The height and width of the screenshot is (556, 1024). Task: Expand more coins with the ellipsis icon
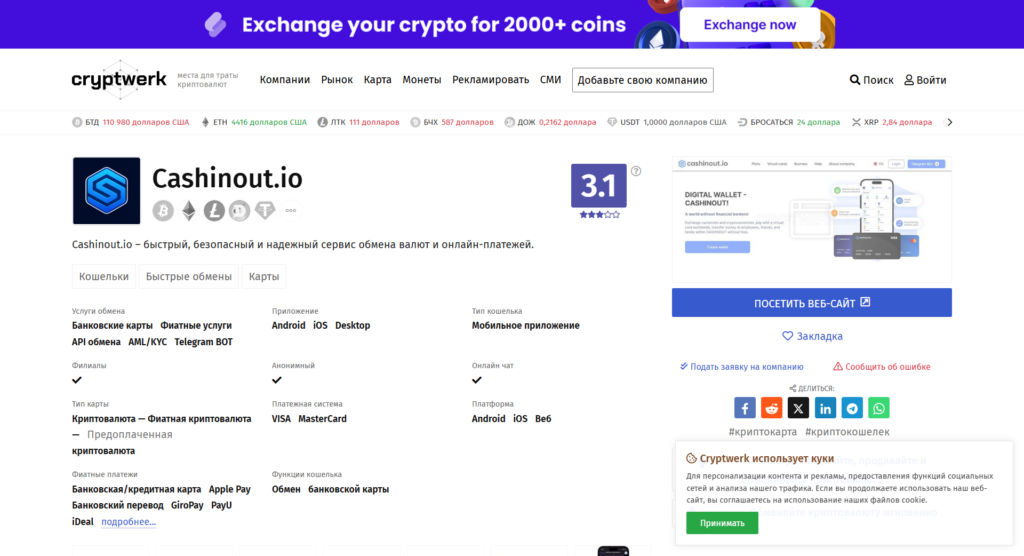click(x=291, y=210)
